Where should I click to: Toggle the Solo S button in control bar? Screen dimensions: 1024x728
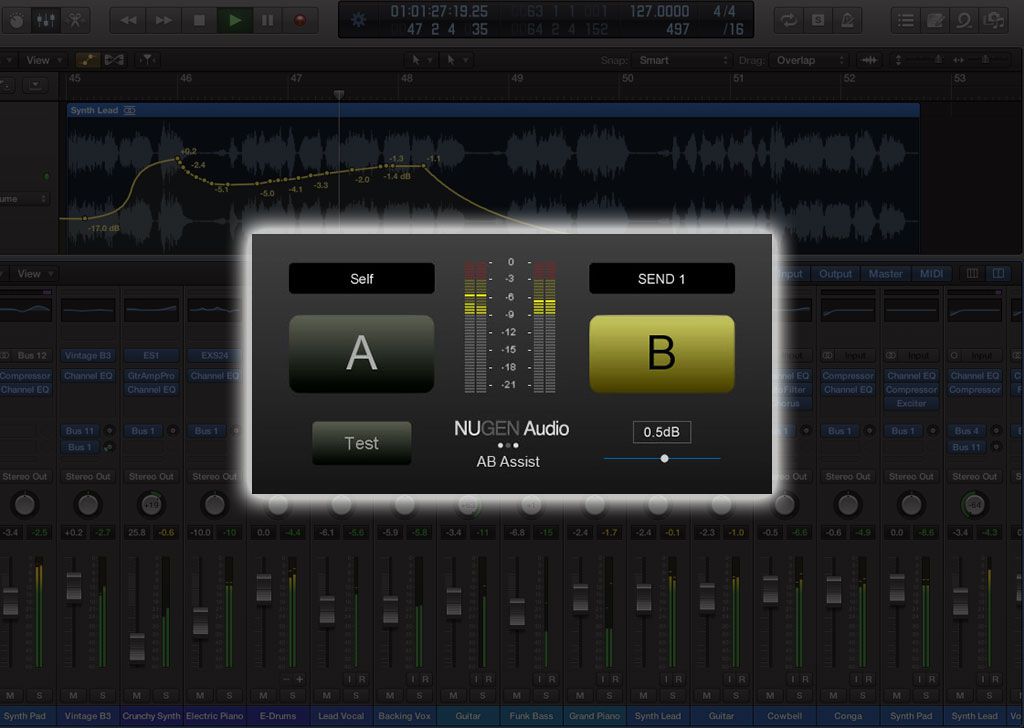pyautogui.click(x=818, y=20)
